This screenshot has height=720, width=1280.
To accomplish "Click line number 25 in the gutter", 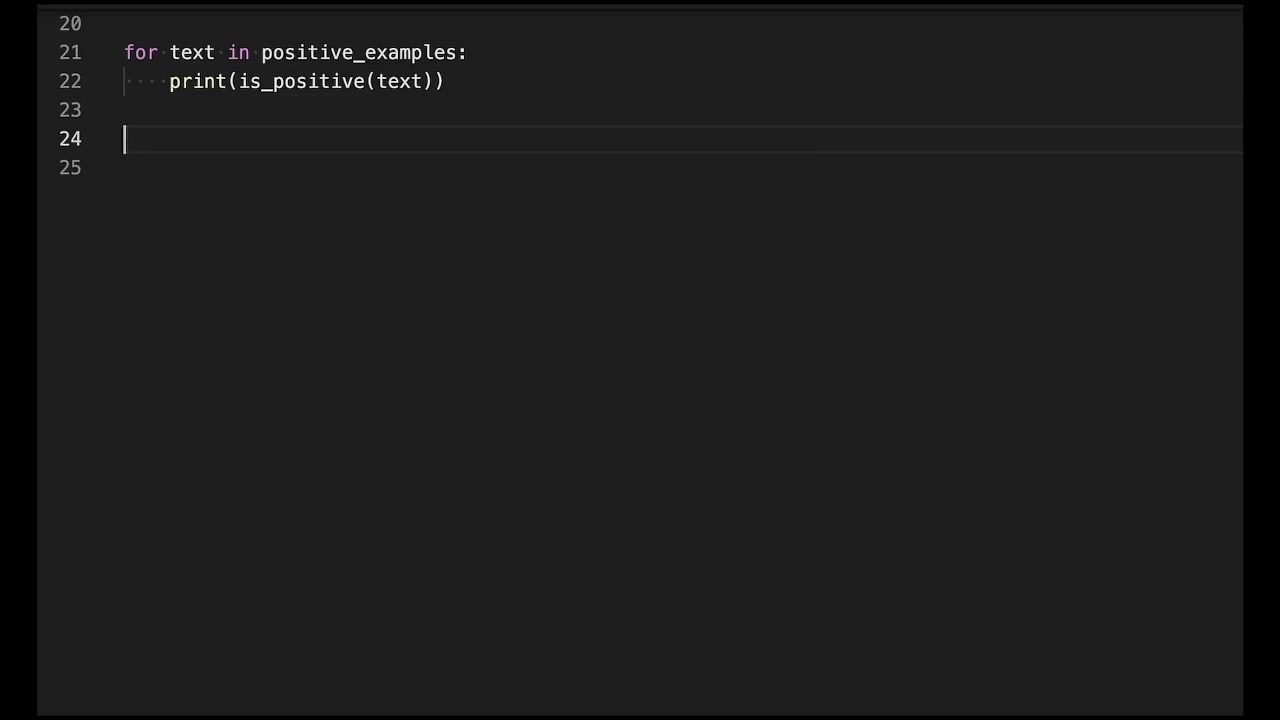I will tap(70, 168).
